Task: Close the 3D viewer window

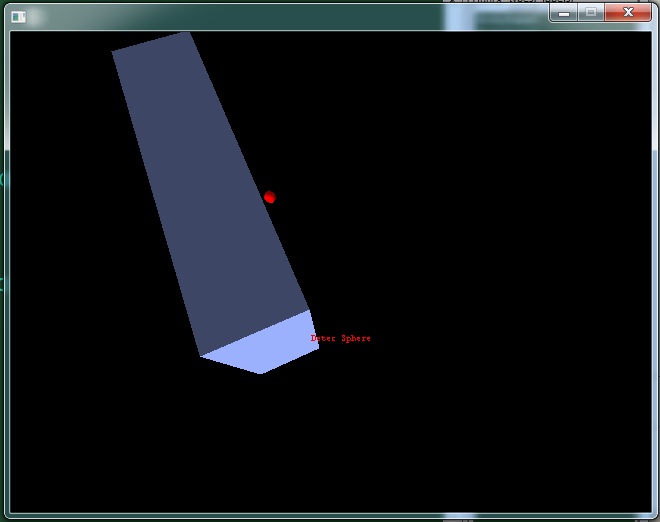Action: click(628, 13)
